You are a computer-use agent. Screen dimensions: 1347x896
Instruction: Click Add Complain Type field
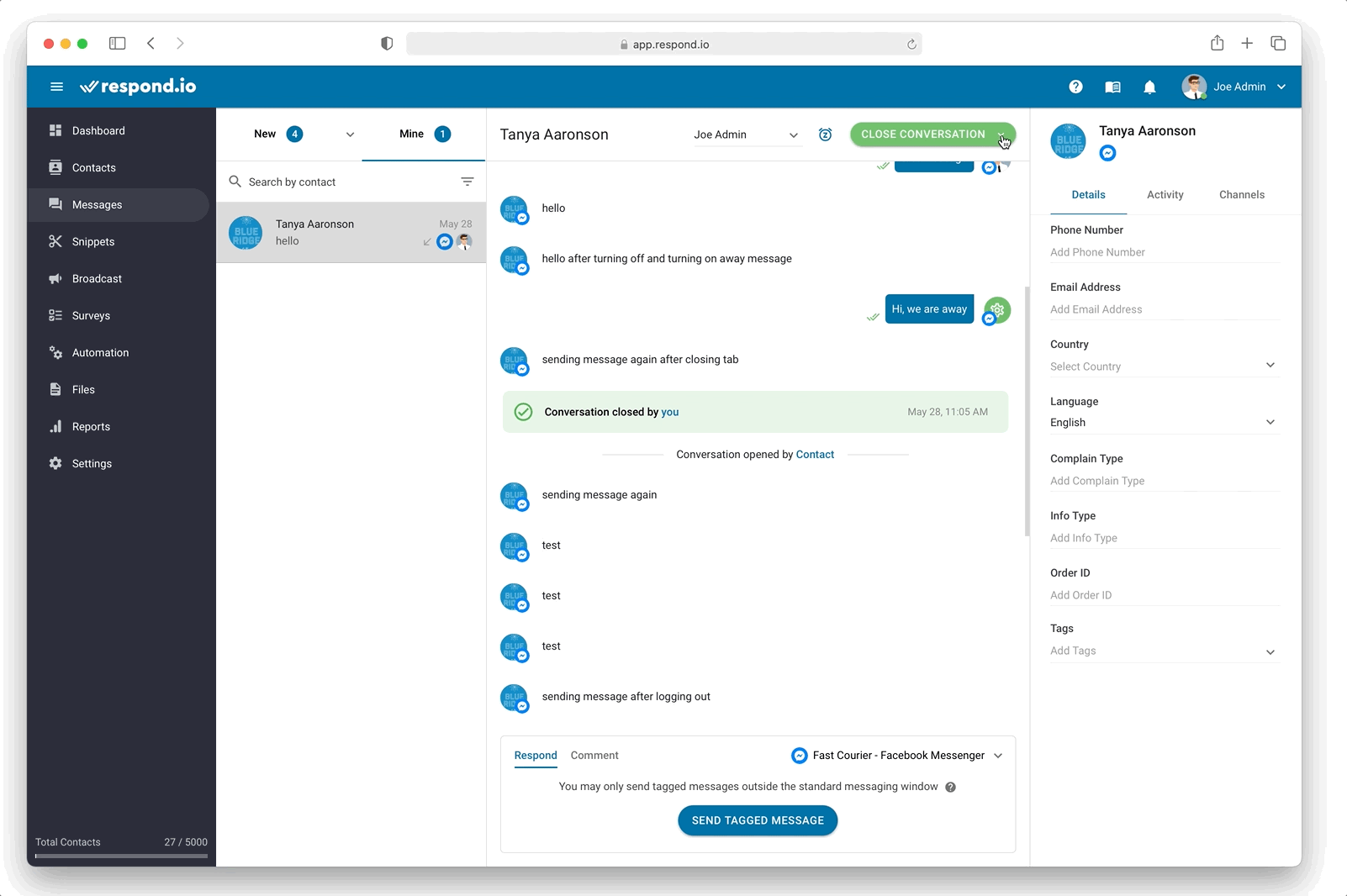(x=1165, y=481)
